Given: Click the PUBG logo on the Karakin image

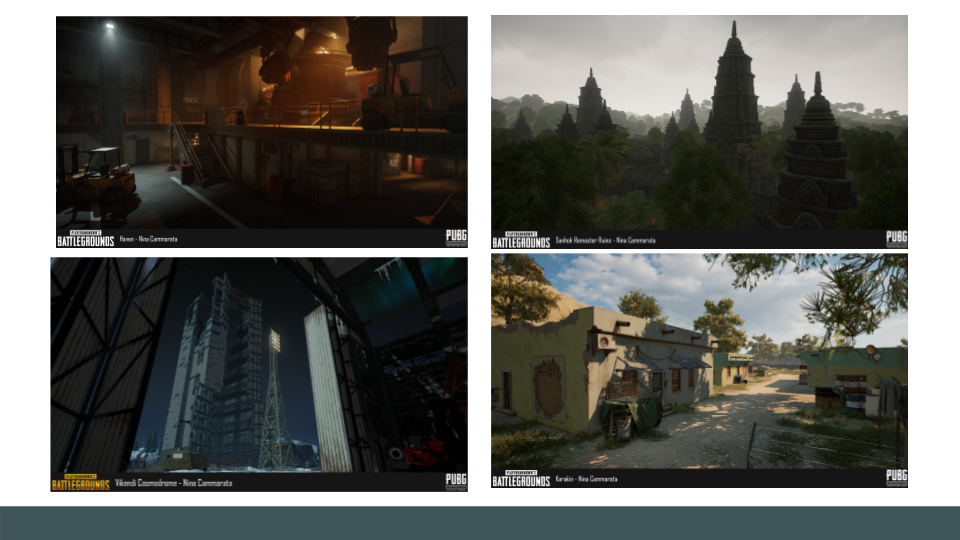Looking at the screenshot, I should 896,478.
